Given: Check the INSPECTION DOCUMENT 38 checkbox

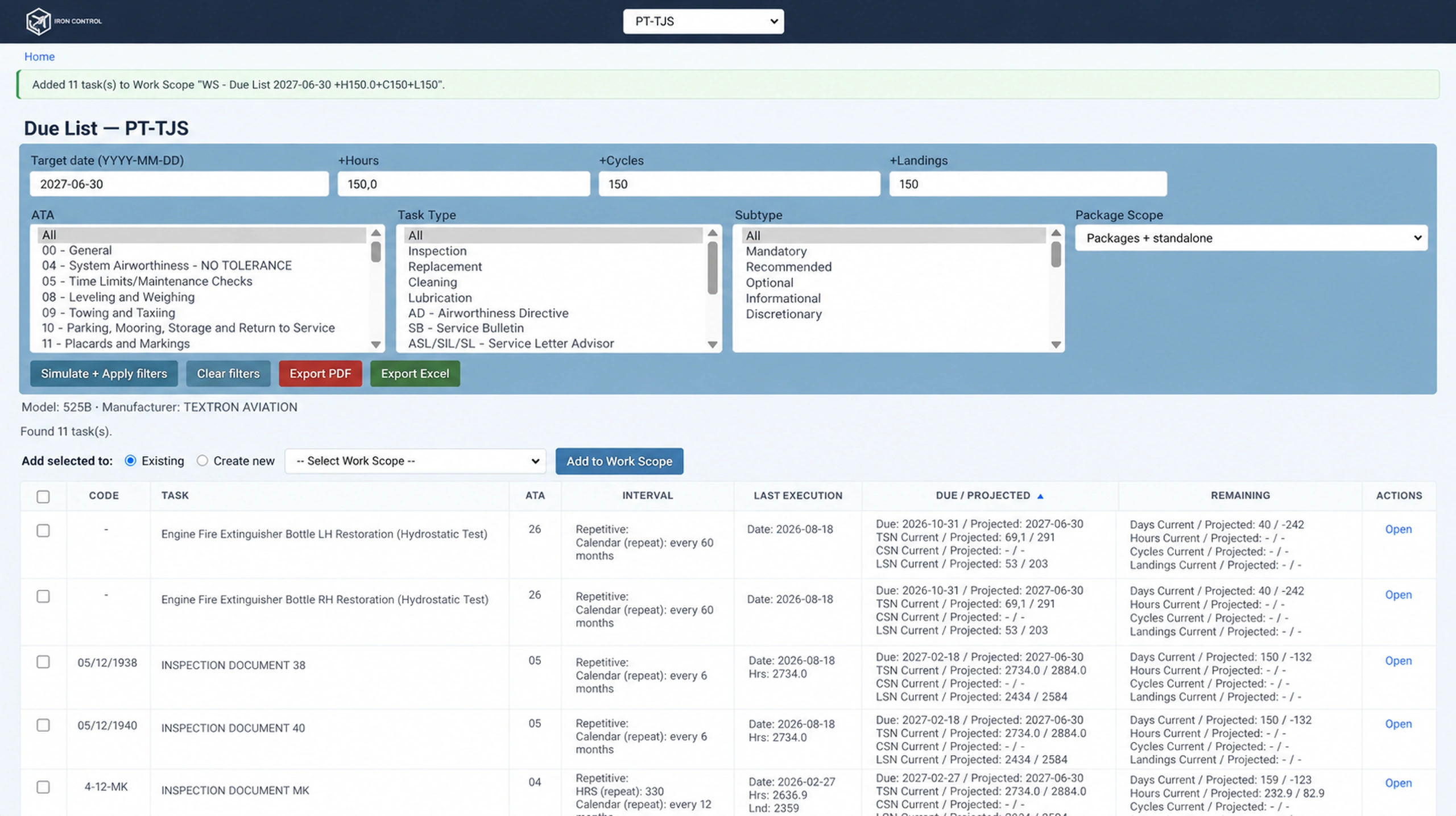Looking at the screenshot, I should [43, 662].
